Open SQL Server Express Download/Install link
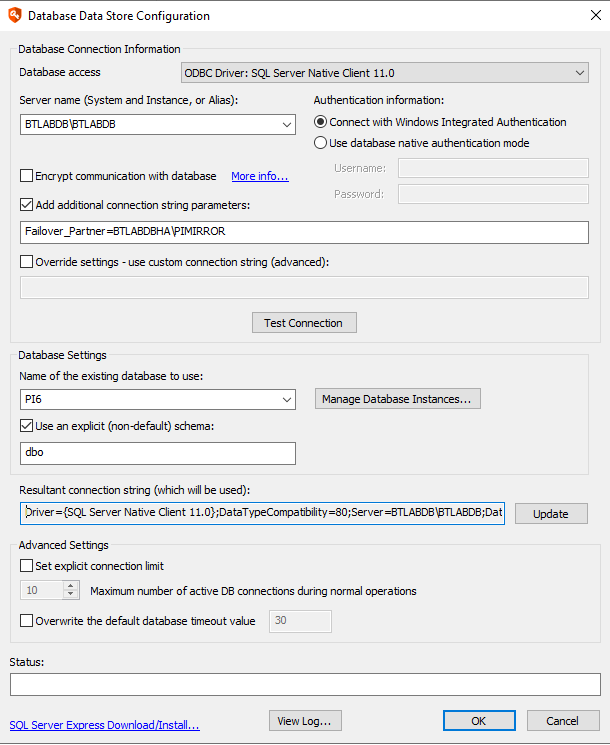 pos(105,725)
